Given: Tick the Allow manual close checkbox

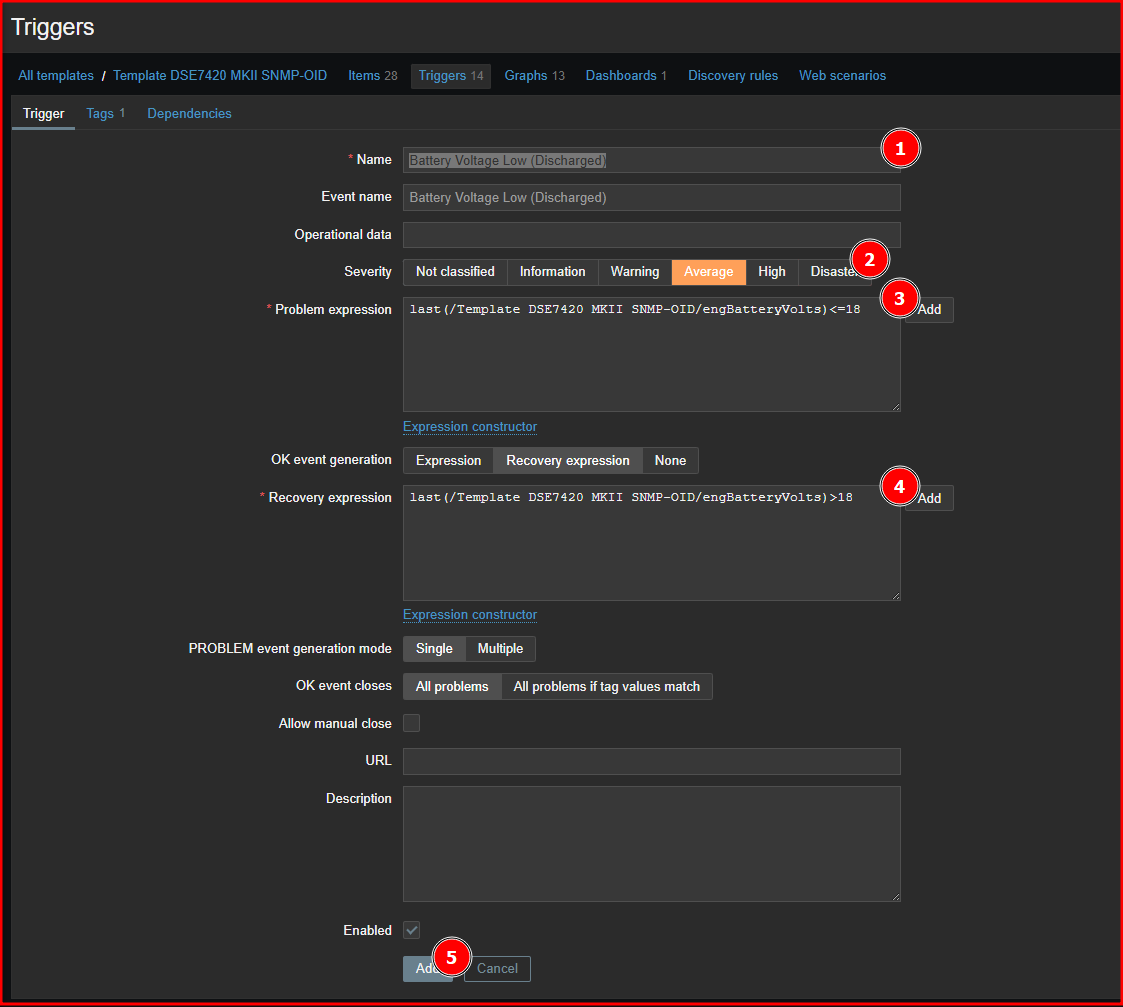Looking at the screenshot, I should click(x=412, y=723).
